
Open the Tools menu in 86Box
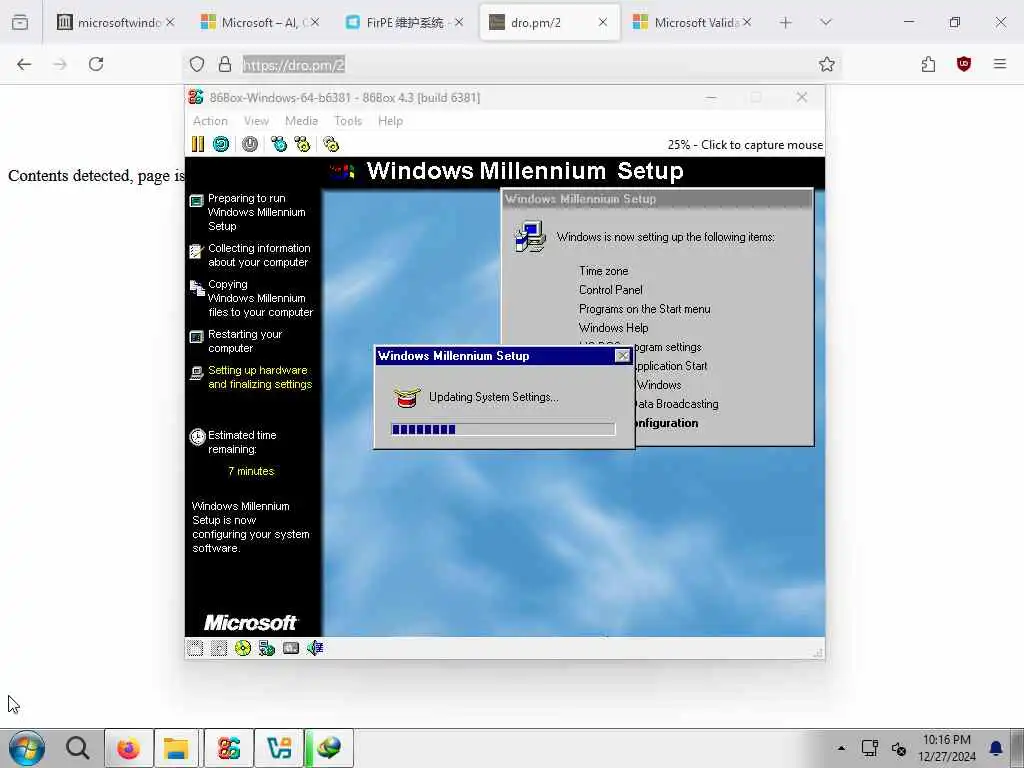click(x=348, y=121)
